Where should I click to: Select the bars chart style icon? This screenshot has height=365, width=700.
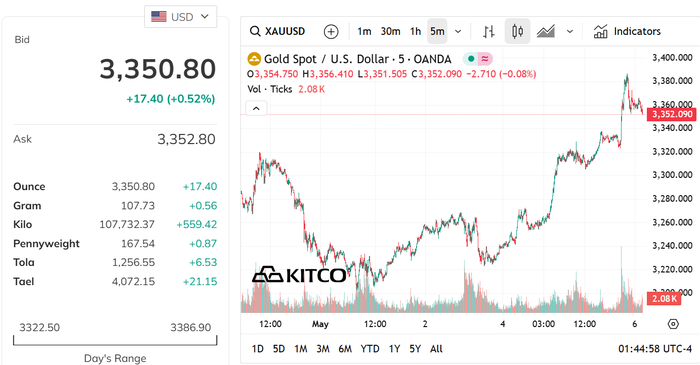[x=488, y=31]
